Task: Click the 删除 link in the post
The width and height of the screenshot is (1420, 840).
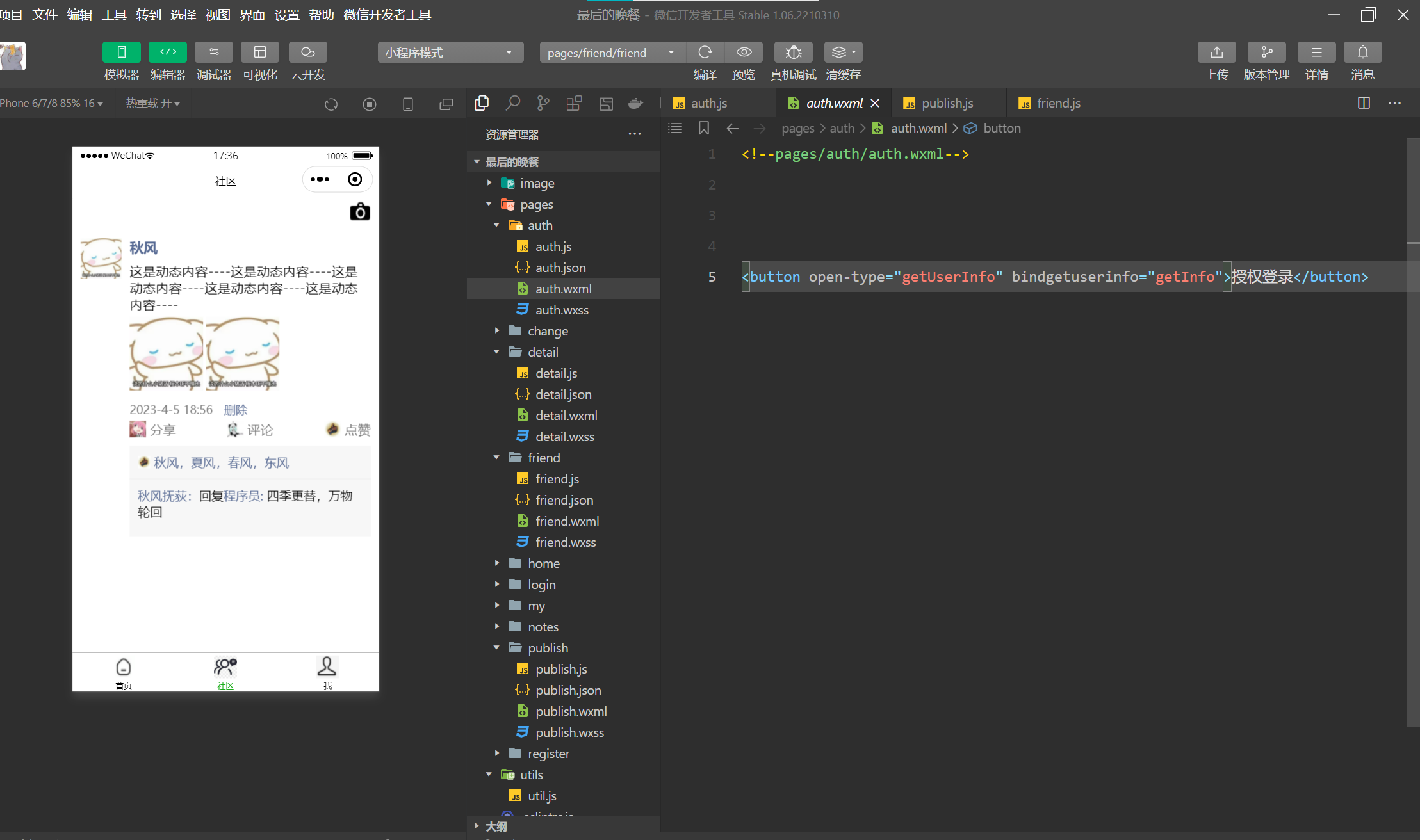Action: (x=235, y=410)
